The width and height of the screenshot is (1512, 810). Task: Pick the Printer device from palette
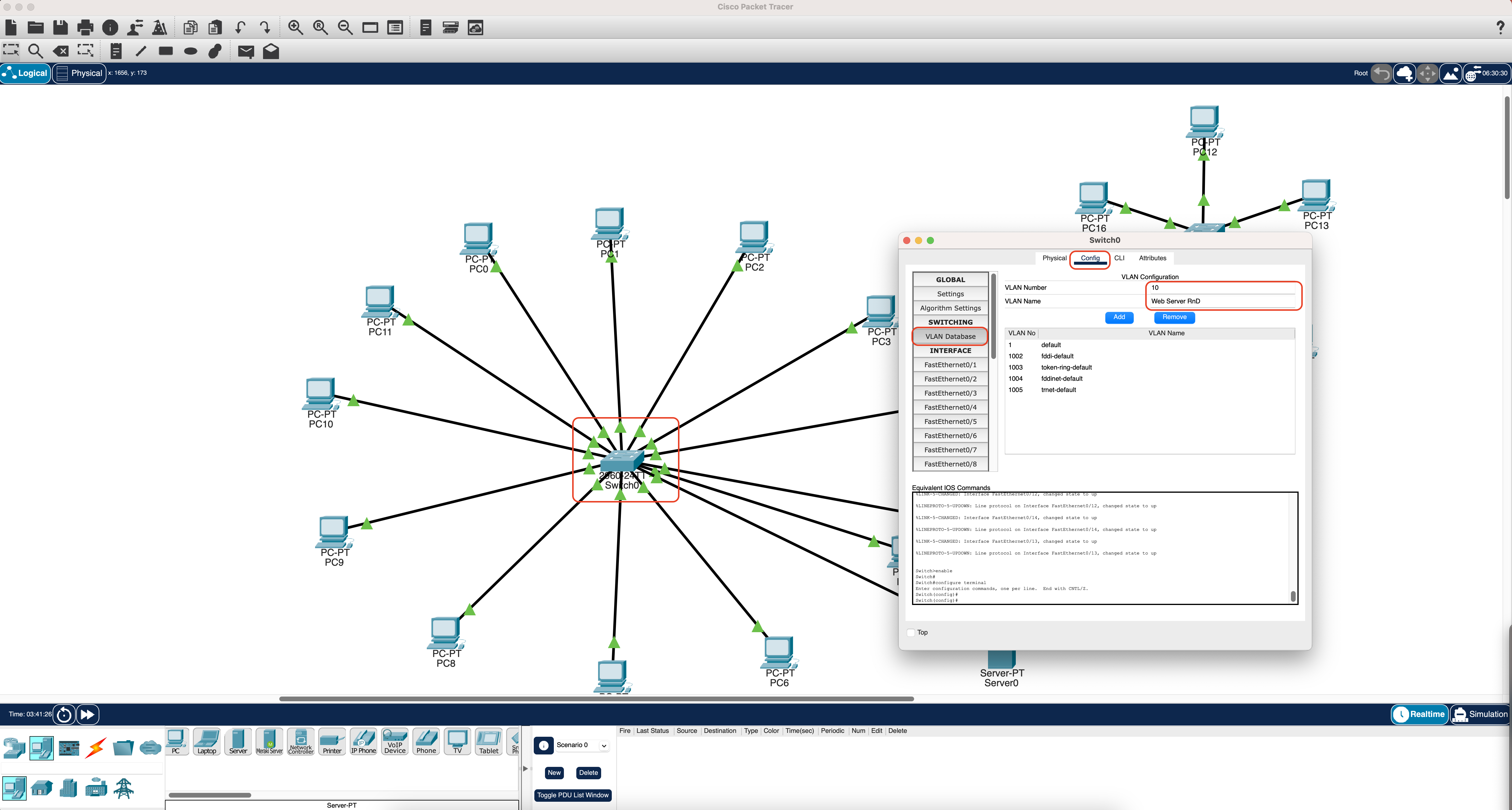pyautogui.click(x=332, y=742)
